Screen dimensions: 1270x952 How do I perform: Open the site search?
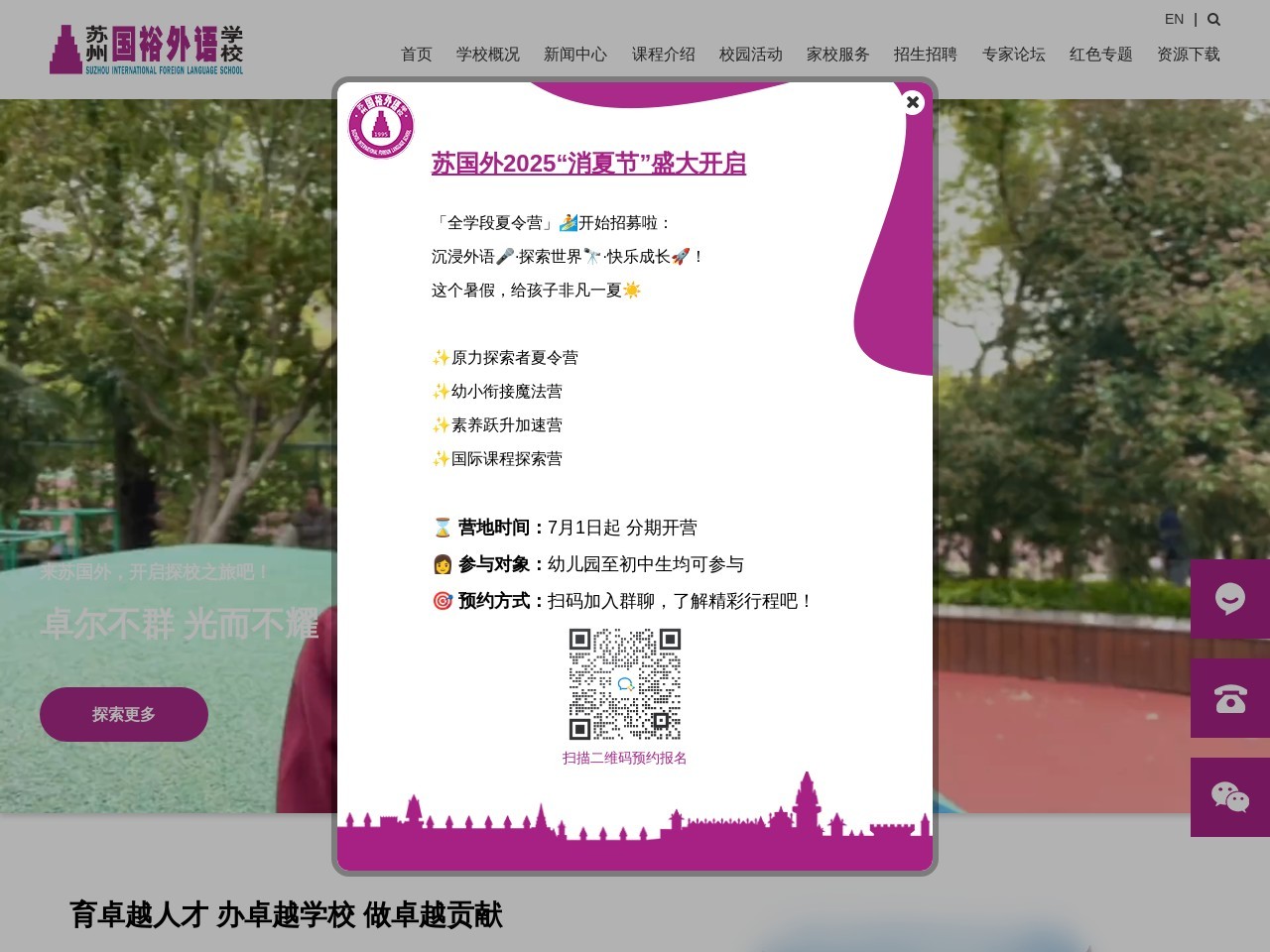[1213, 19]
